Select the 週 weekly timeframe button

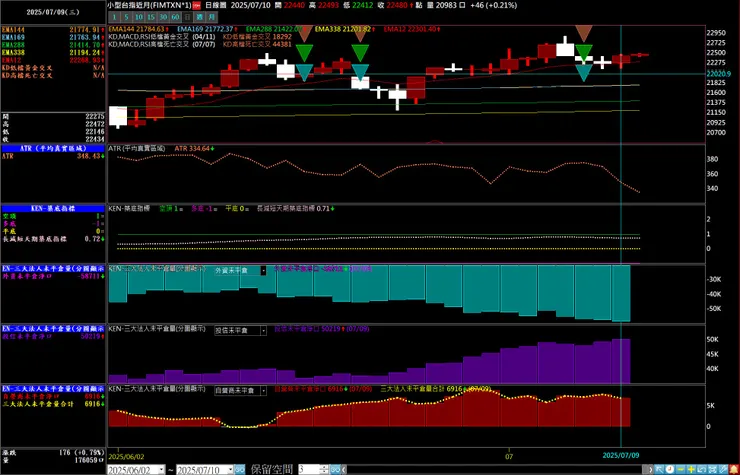(200, 17)
